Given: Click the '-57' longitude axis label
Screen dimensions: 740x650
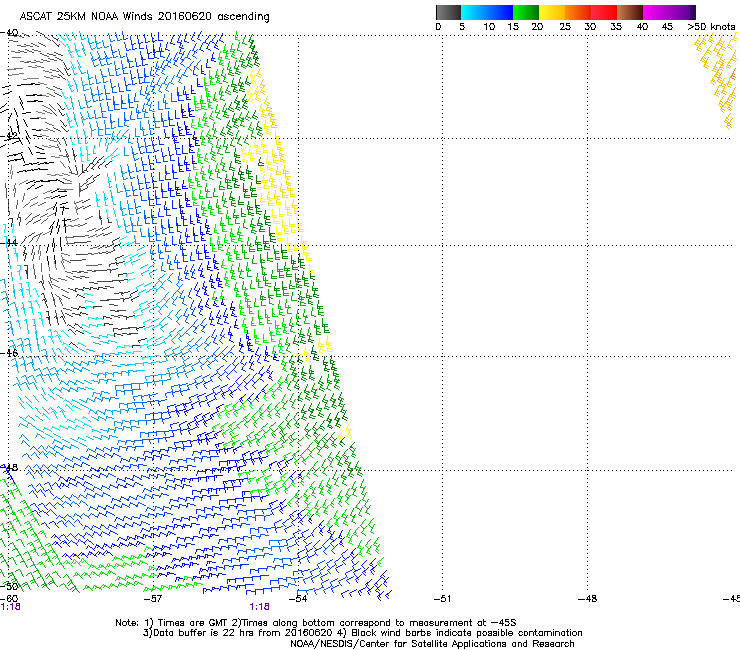Looking at the screenshot, I should click(153, 599).
